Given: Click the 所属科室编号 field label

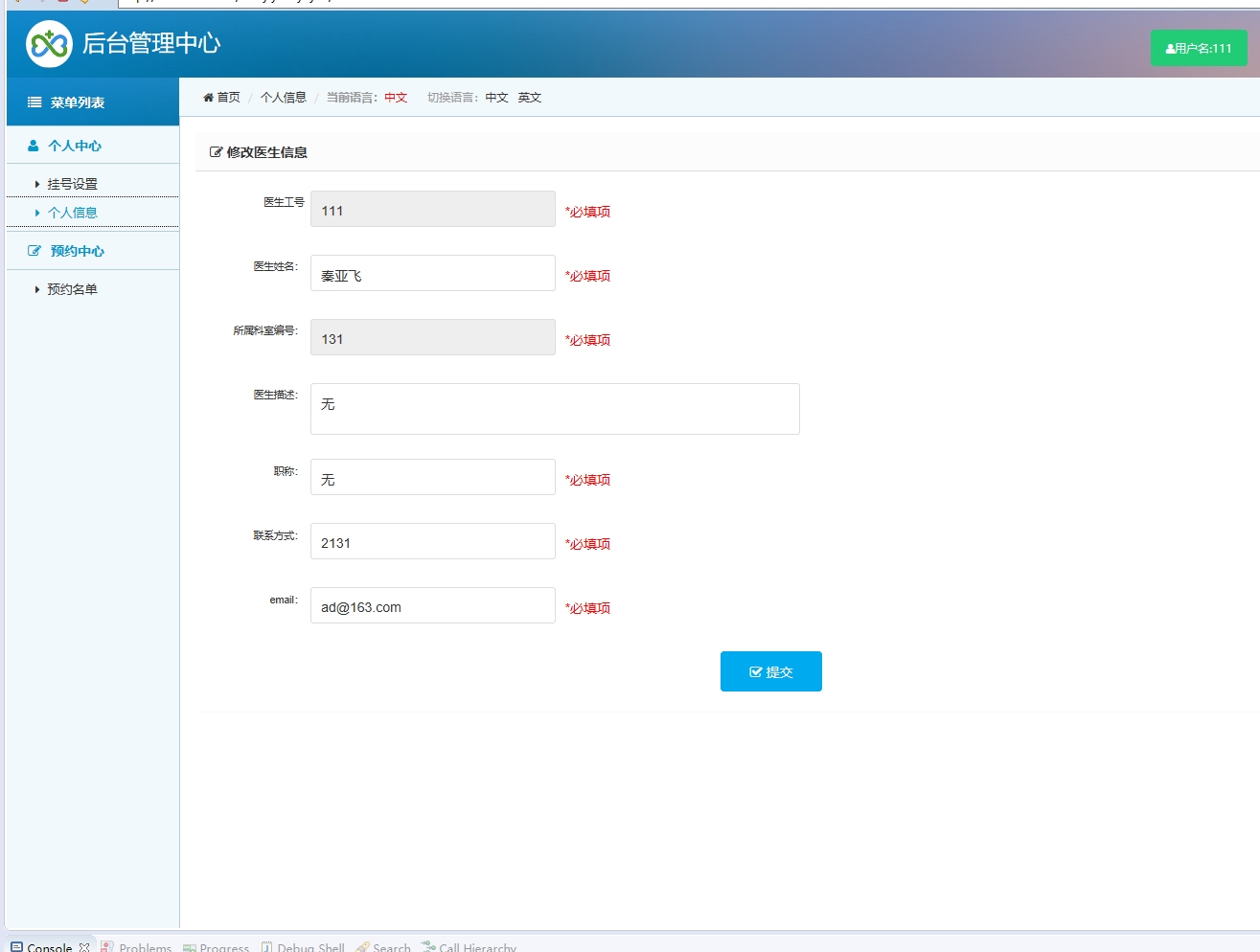Looking at the screenshot, I should (x=265, y=330).
